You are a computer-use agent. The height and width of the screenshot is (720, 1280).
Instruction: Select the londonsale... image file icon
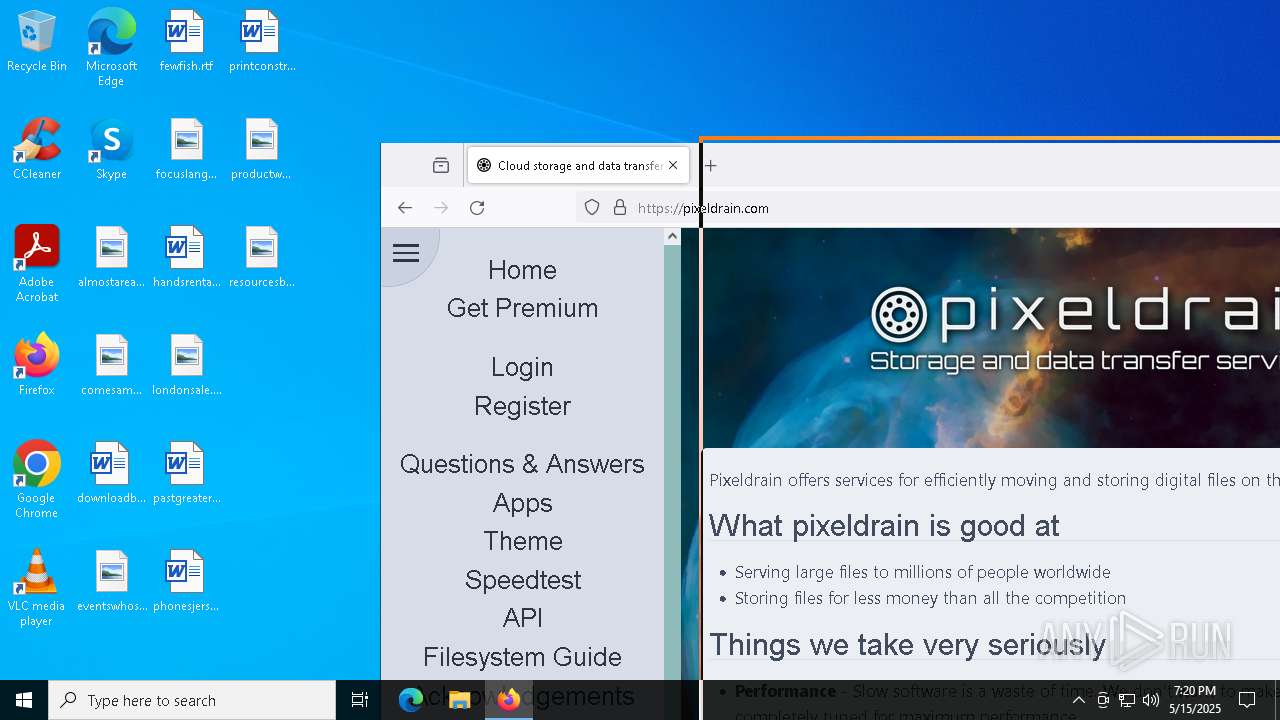pyautogui.click(x=186, y=366)
